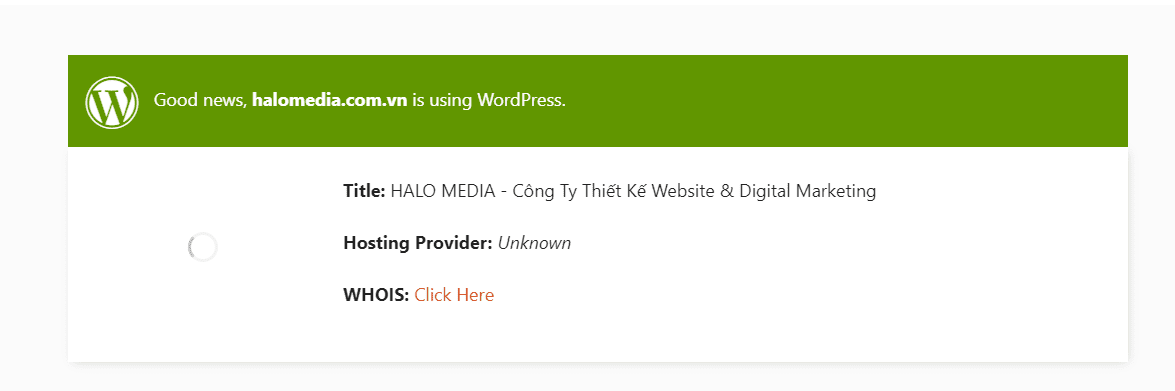Click the 'is using WordPress.' text
1175x391 pixels.
click(x=489, y=100)
